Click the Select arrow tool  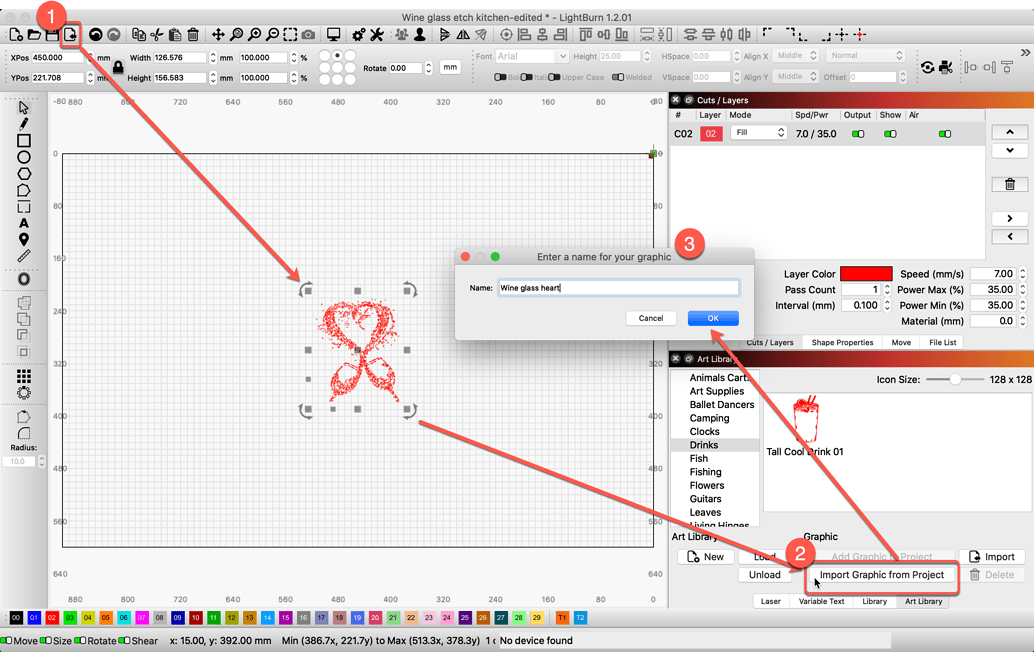coord(24,107)
